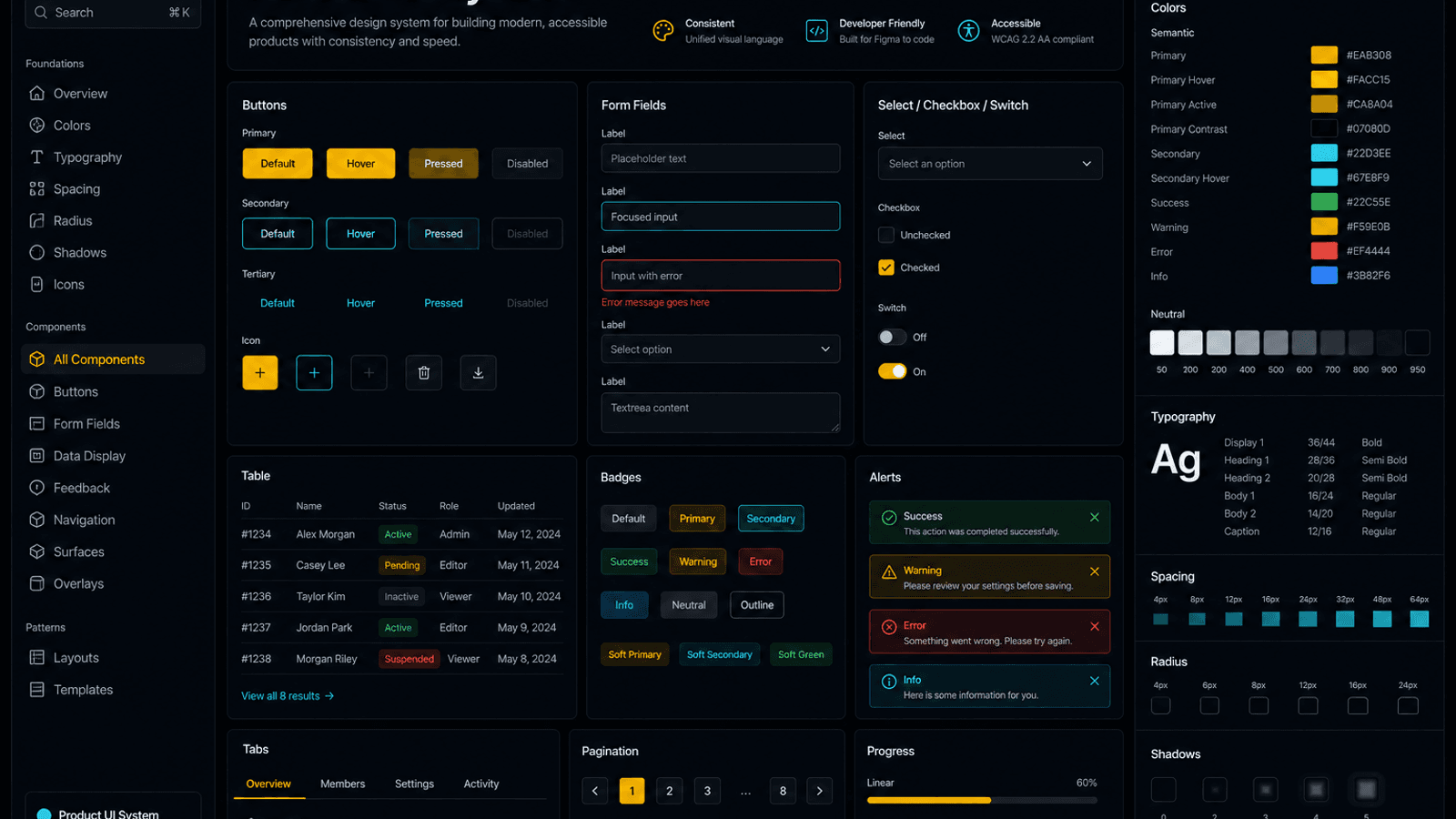Switch to the Overview tab
1456x819 pixels.
pyautogui.click(x=268, y=784)
